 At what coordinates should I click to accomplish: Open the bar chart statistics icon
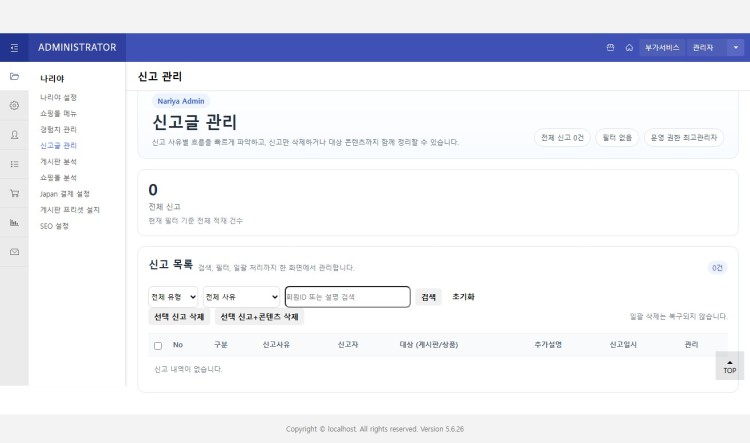pos(14,222)
